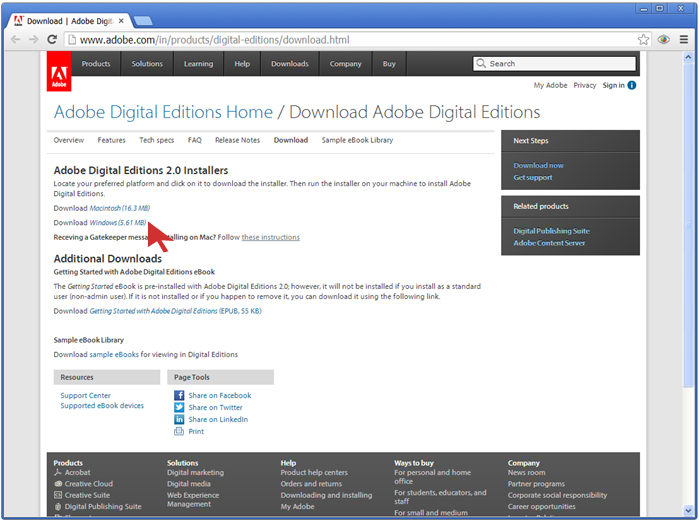Click the Sign in info icon
Viewport: 700px width, 521px height.
[632, 86]
